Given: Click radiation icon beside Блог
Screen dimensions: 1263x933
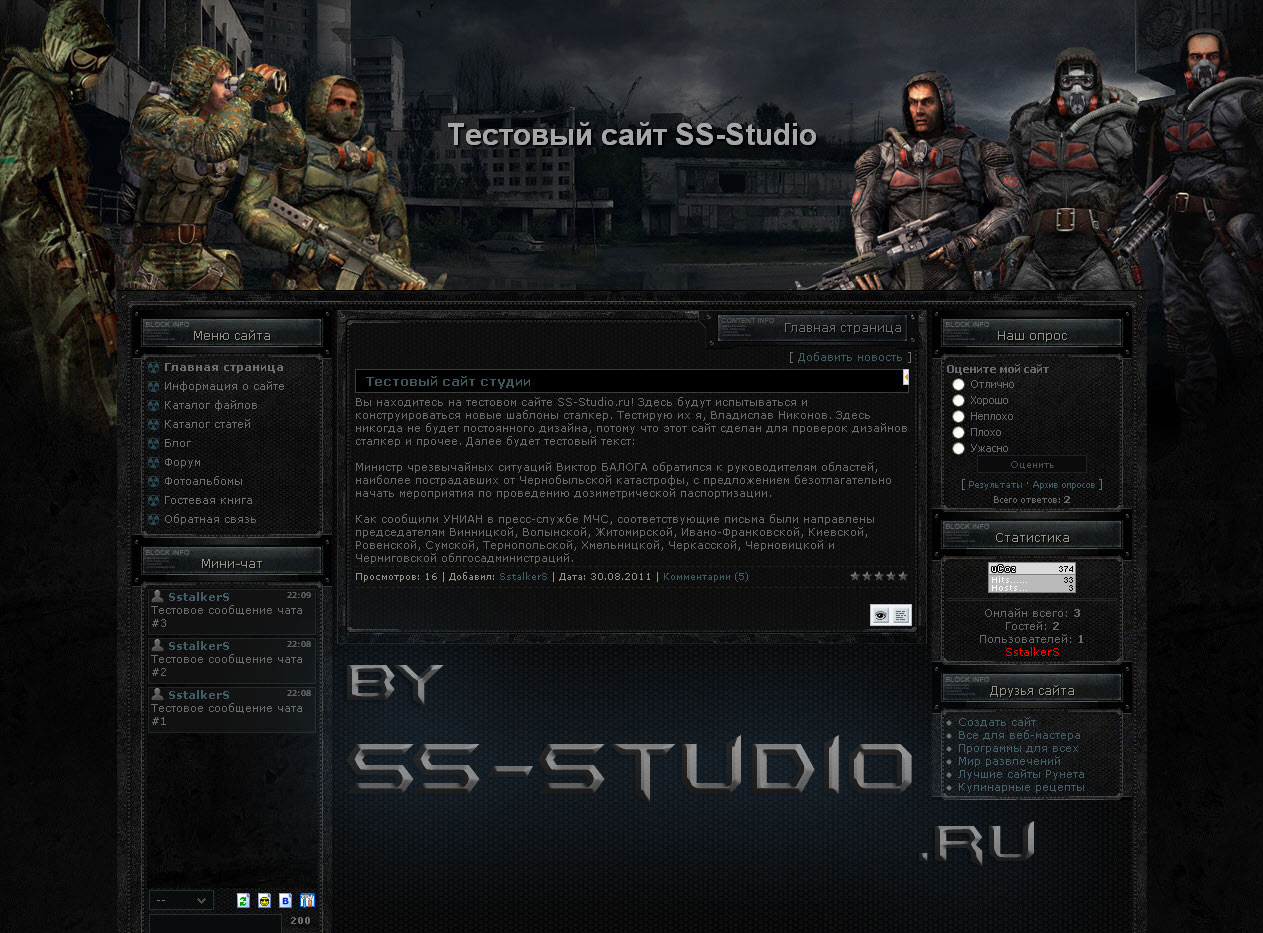Looking at the screenshot, I should [153, 443].
